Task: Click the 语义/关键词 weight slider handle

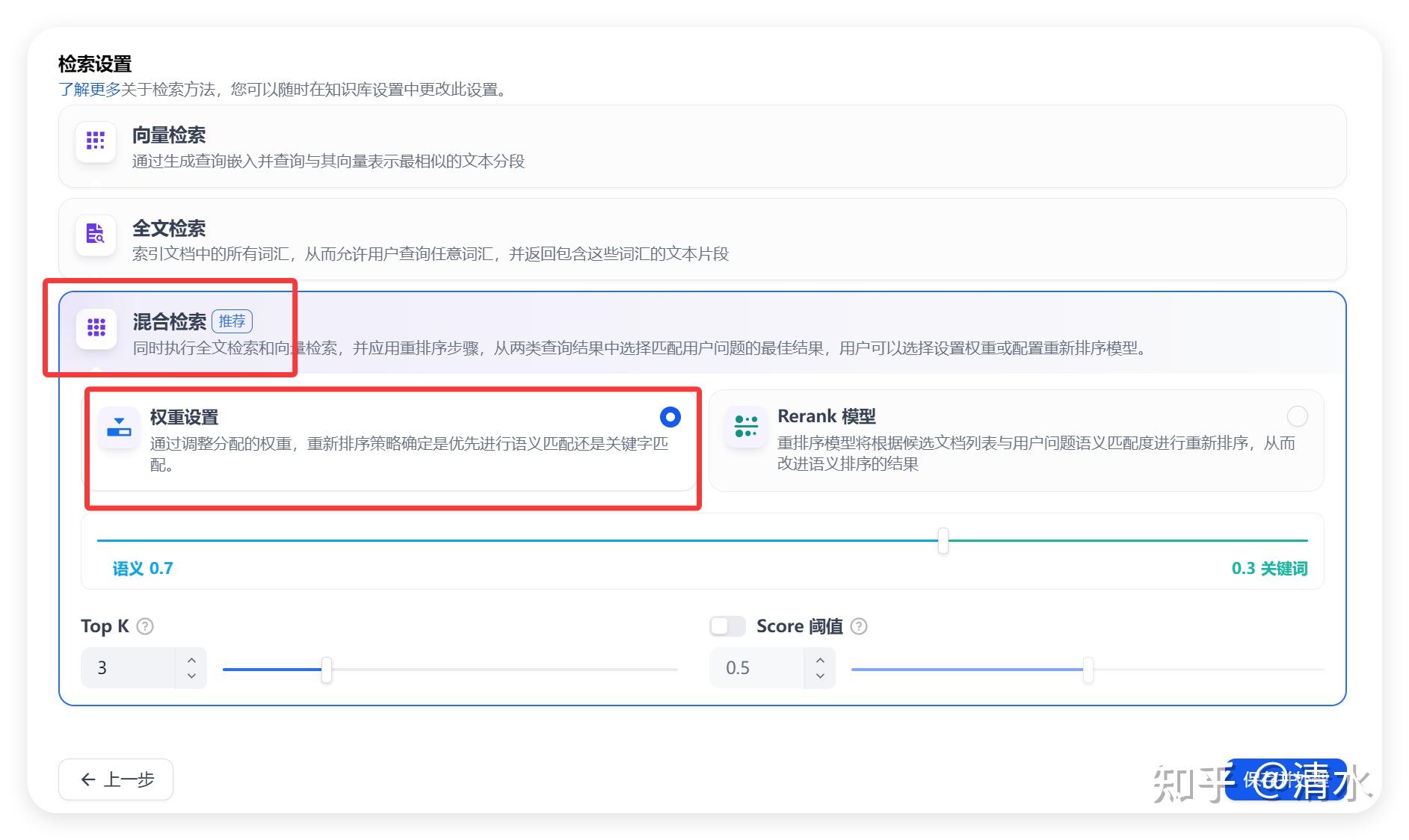Action: pos(943,540)
